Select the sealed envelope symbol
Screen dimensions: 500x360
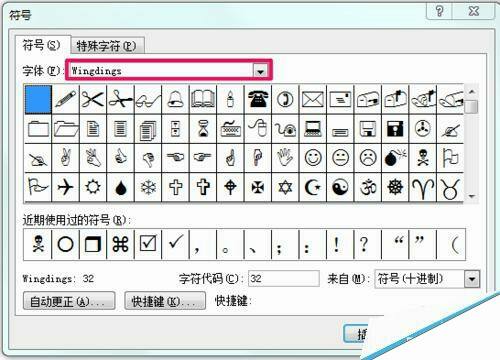313,99
